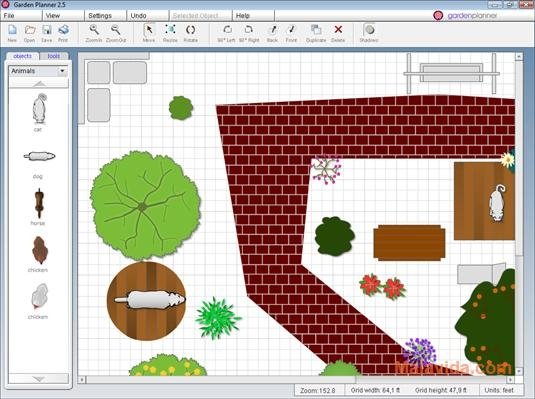Save the garden plan via Save icon
535x399 pixels.
[47, 33]
